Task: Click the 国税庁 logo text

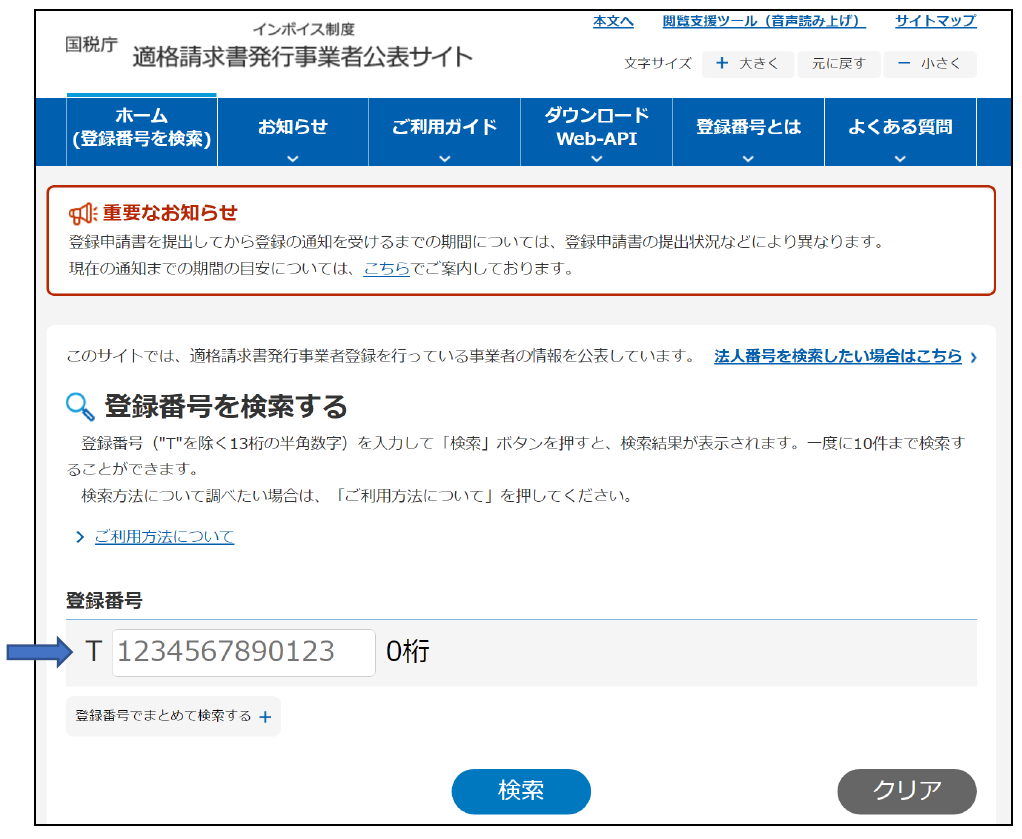Action: click(x=91, y=45)
